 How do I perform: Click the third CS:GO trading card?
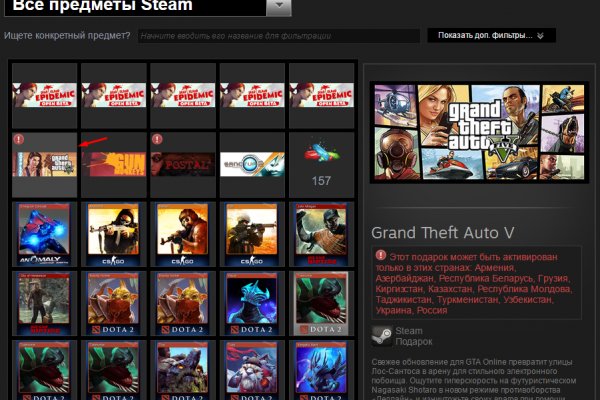pos(253,233)
